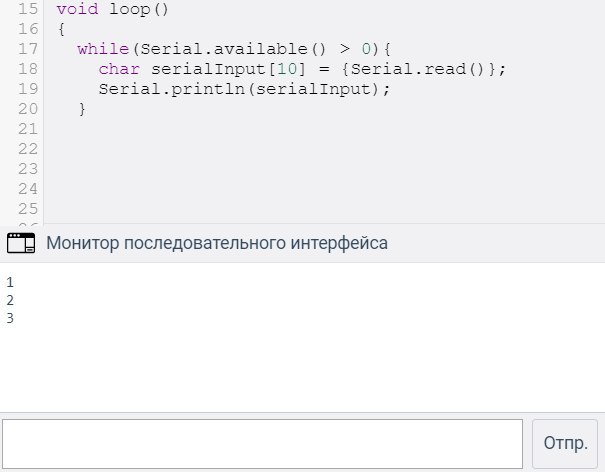Click output line '3' in serial monitor
The image size is (605, 472).
click(10, 318)
